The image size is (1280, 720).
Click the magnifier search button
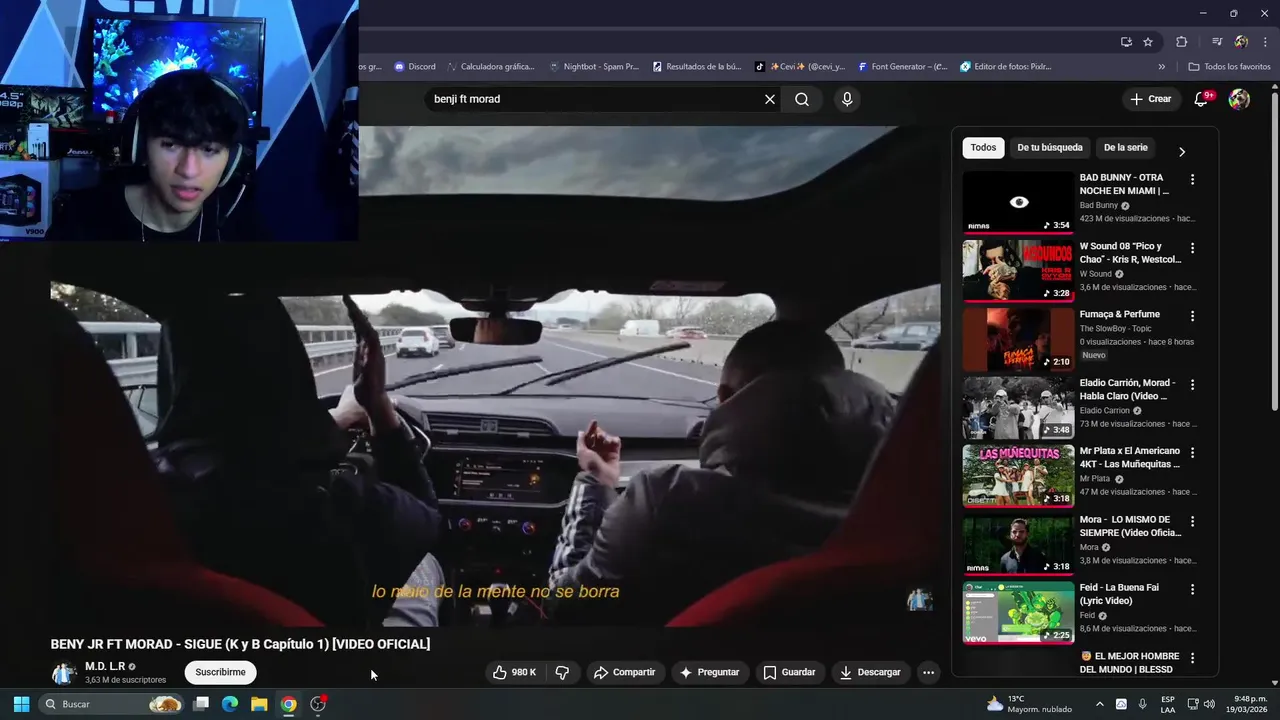pos(802,99)
